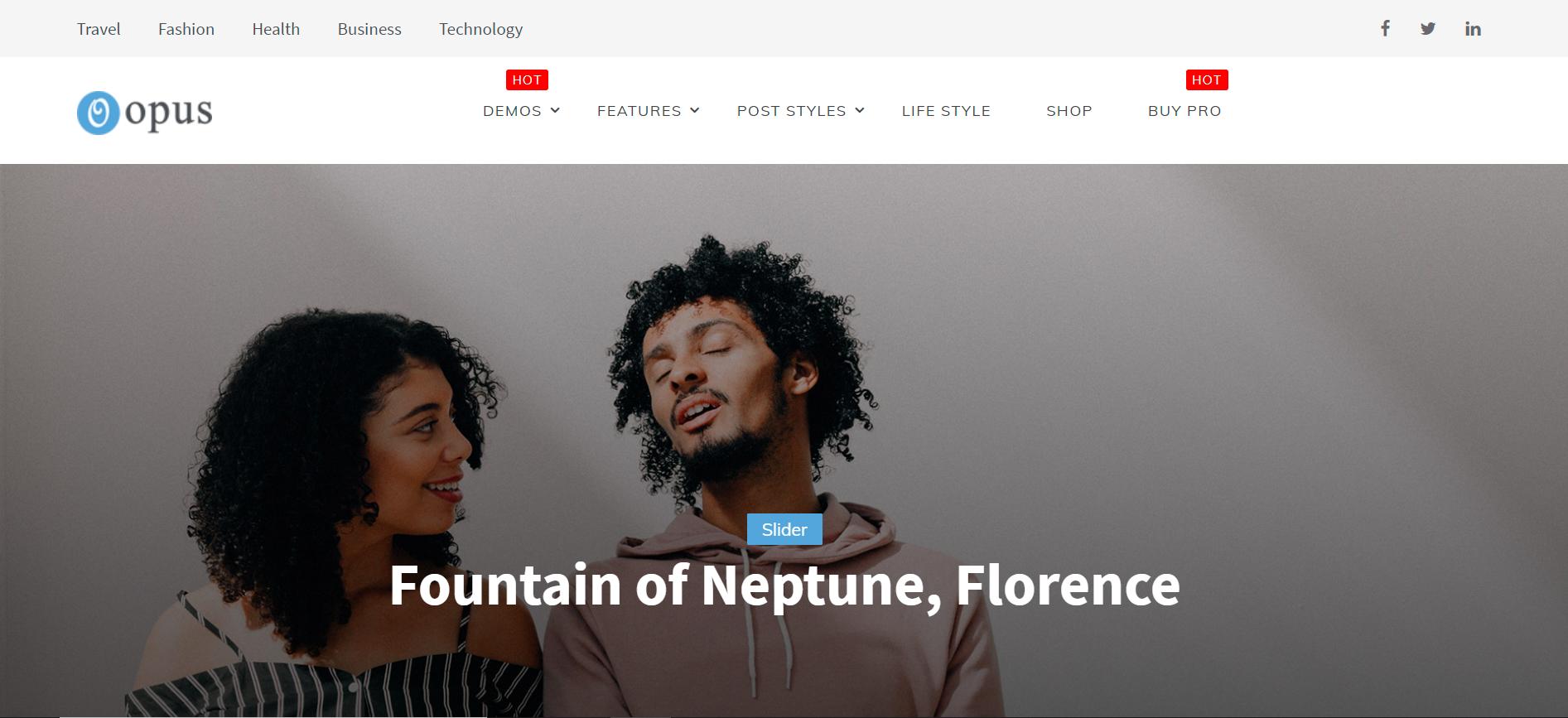
Task: Select the Buy Pro menu item
Action: (1184, 111)
